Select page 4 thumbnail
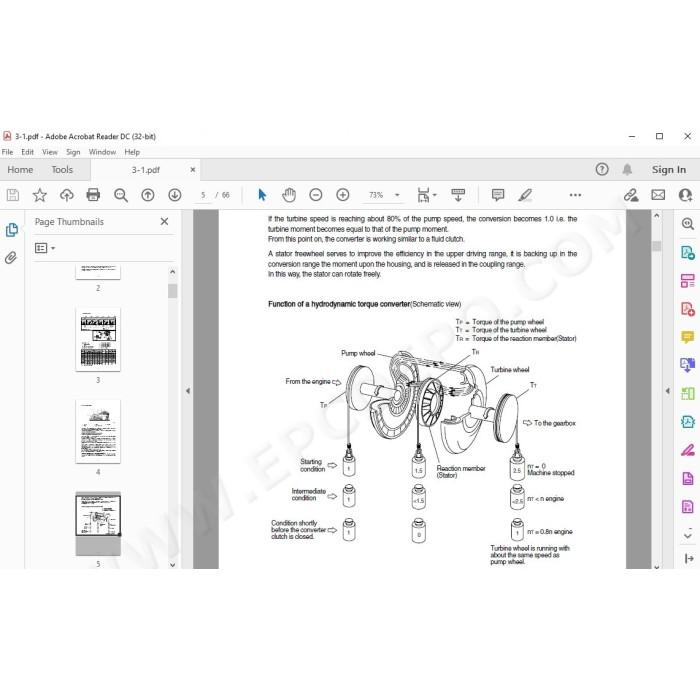Image resolution: width=700 pixels, height=700 pixels. point(98,431)
